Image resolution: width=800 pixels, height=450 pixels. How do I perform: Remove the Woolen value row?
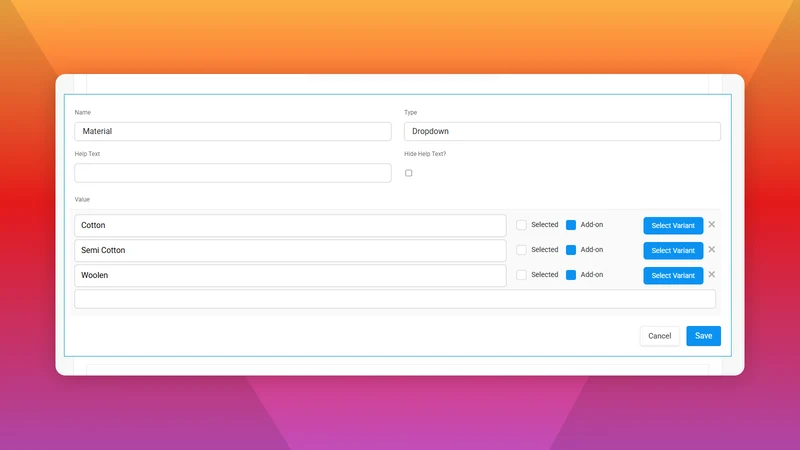(712, 274)
